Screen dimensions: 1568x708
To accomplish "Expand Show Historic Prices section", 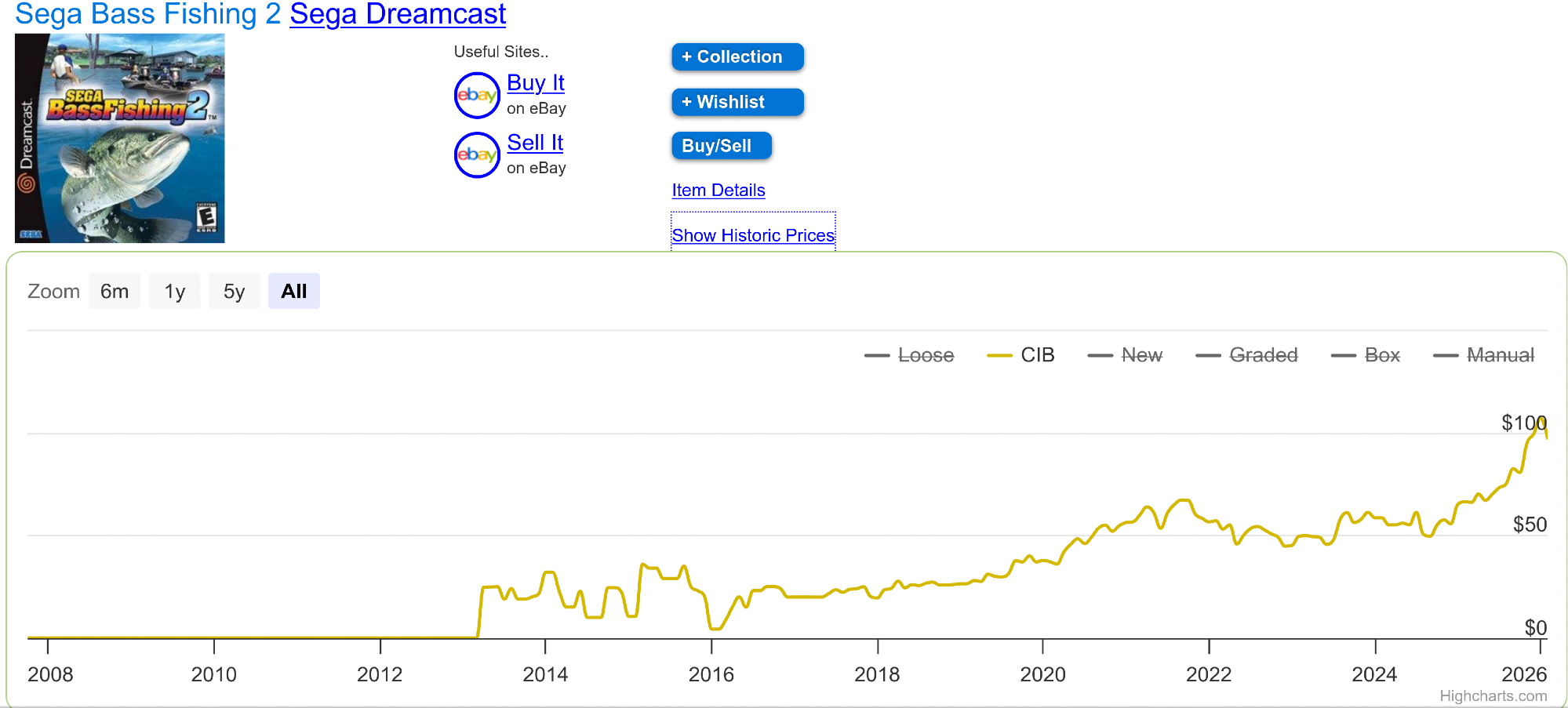I will pos(753,235).
